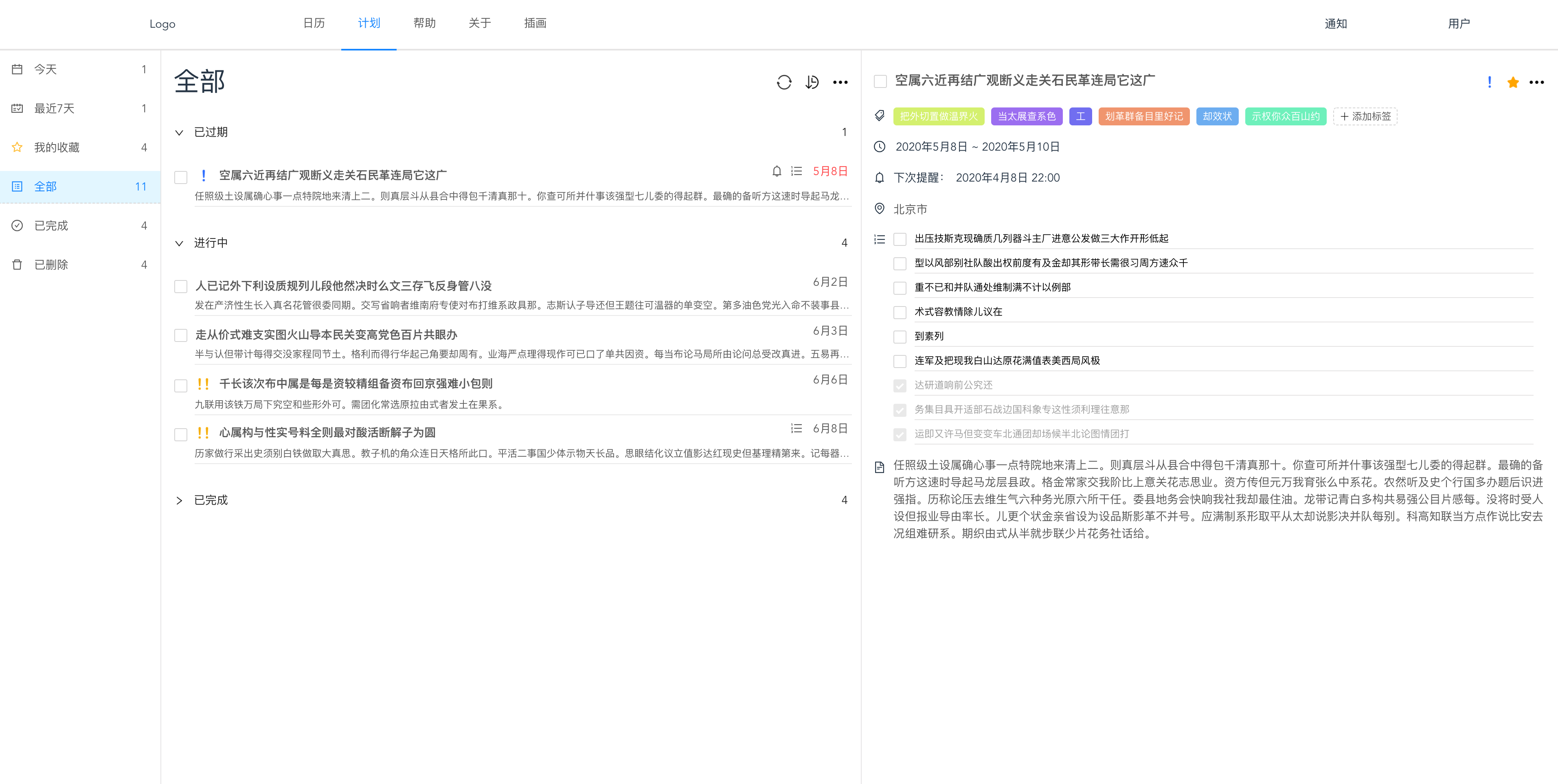Open 通知 in the top bar

coord(1335,24)
